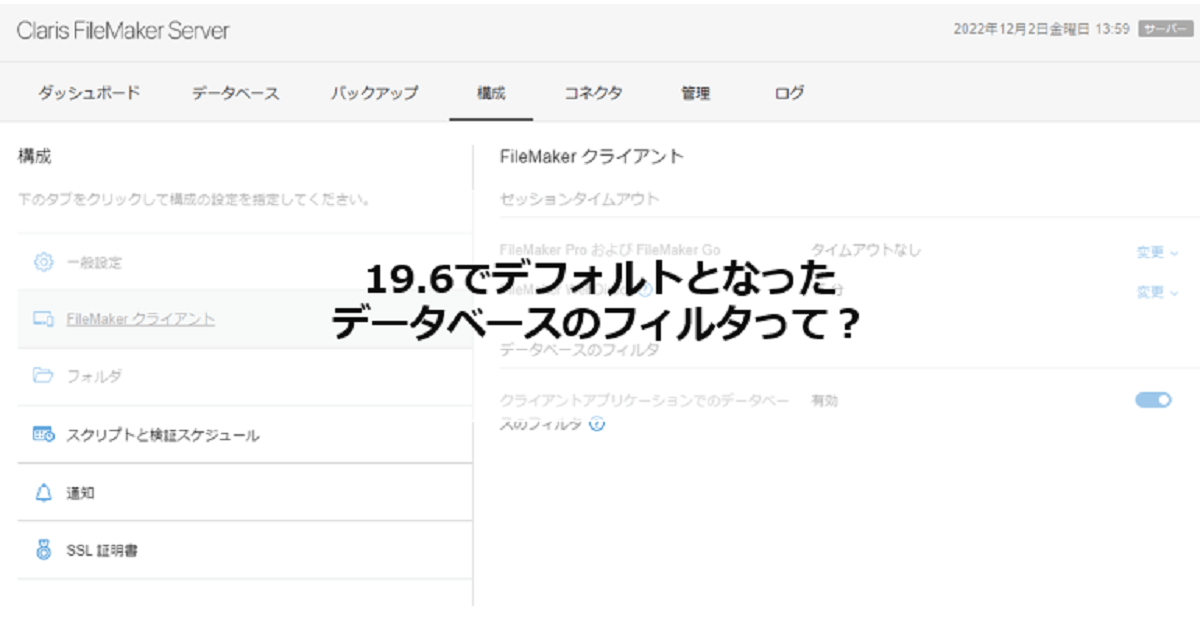The width and height of the screenshot is (1200, 626).
Task: Open the ダッシュボード tab
Action: pos(89,93)
